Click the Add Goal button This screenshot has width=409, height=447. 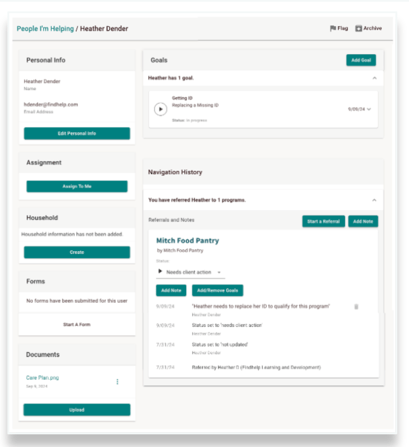click(x=361, y=60)
